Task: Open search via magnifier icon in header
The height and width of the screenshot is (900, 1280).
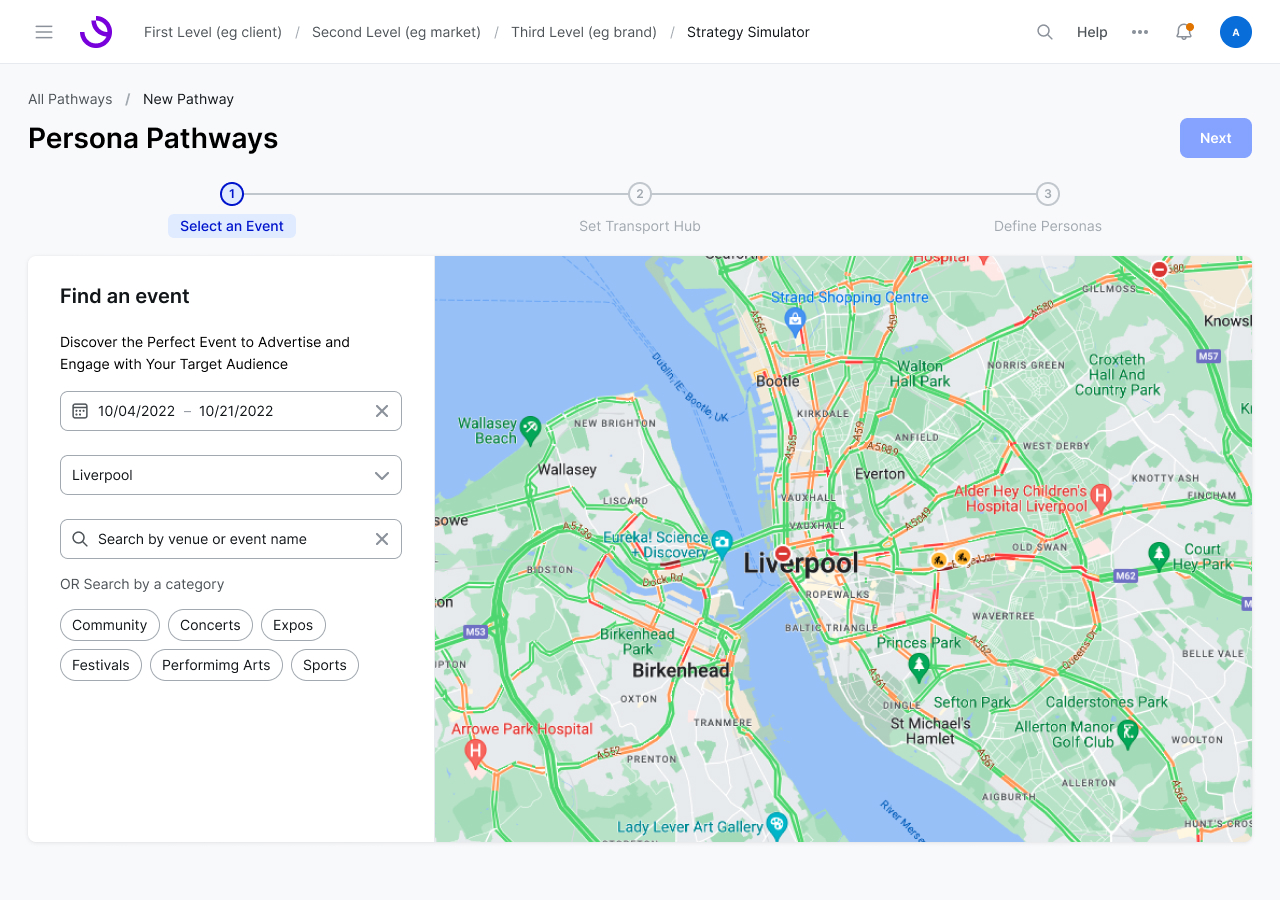Action: pos(1045,32)
